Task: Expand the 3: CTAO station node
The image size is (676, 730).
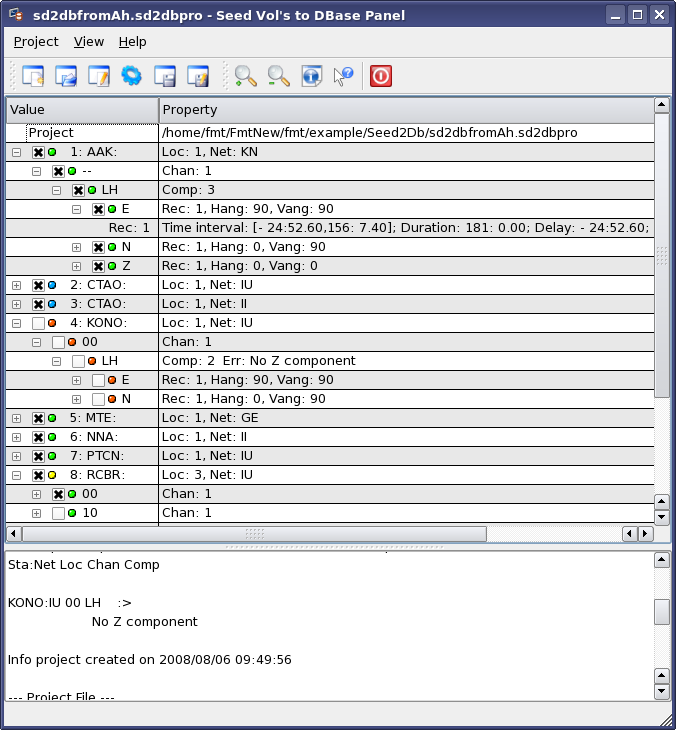Action: 16,304
